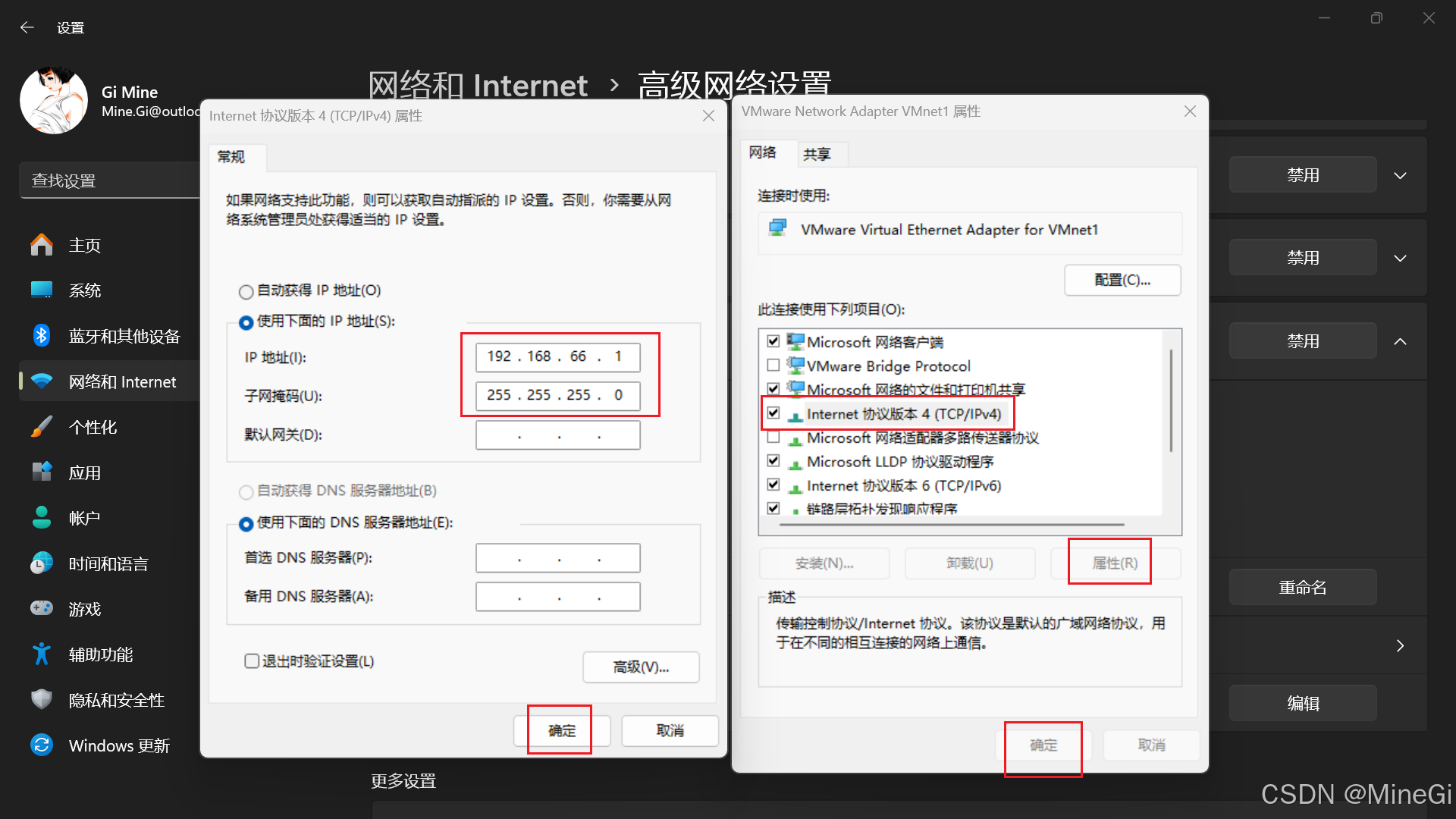Click the Gaming (游戏) controller icon
This screenshot has width=1456, height=819.
point(42,609)
